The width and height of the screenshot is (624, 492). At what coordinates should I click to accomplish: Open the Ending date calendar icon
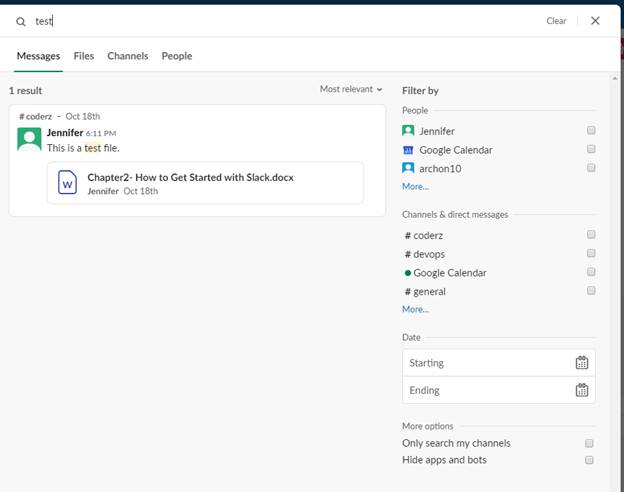581,390
